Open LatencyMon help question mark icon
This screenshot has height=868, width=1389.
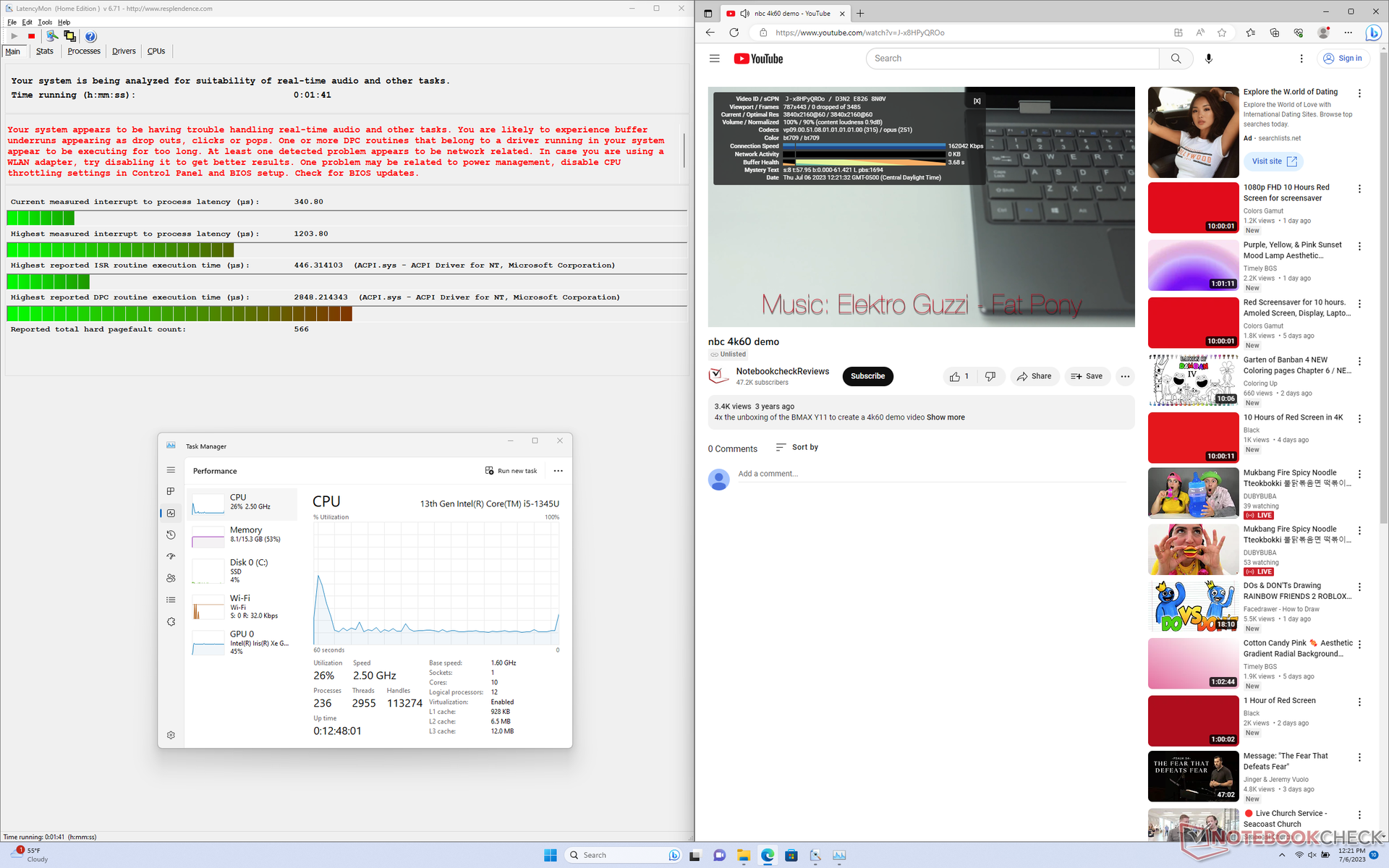90,36
